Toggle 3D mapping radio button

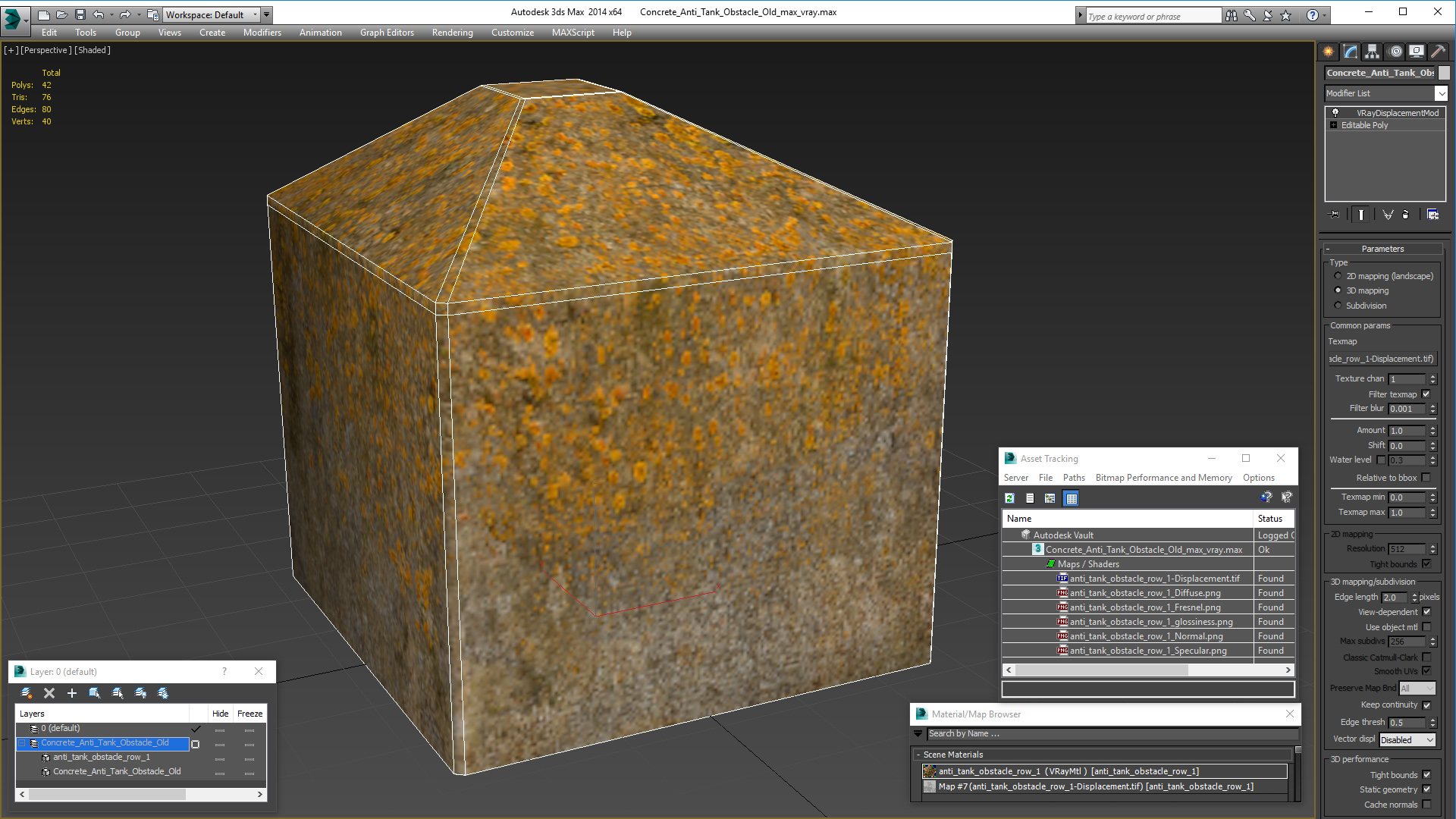coord(1339,290)
